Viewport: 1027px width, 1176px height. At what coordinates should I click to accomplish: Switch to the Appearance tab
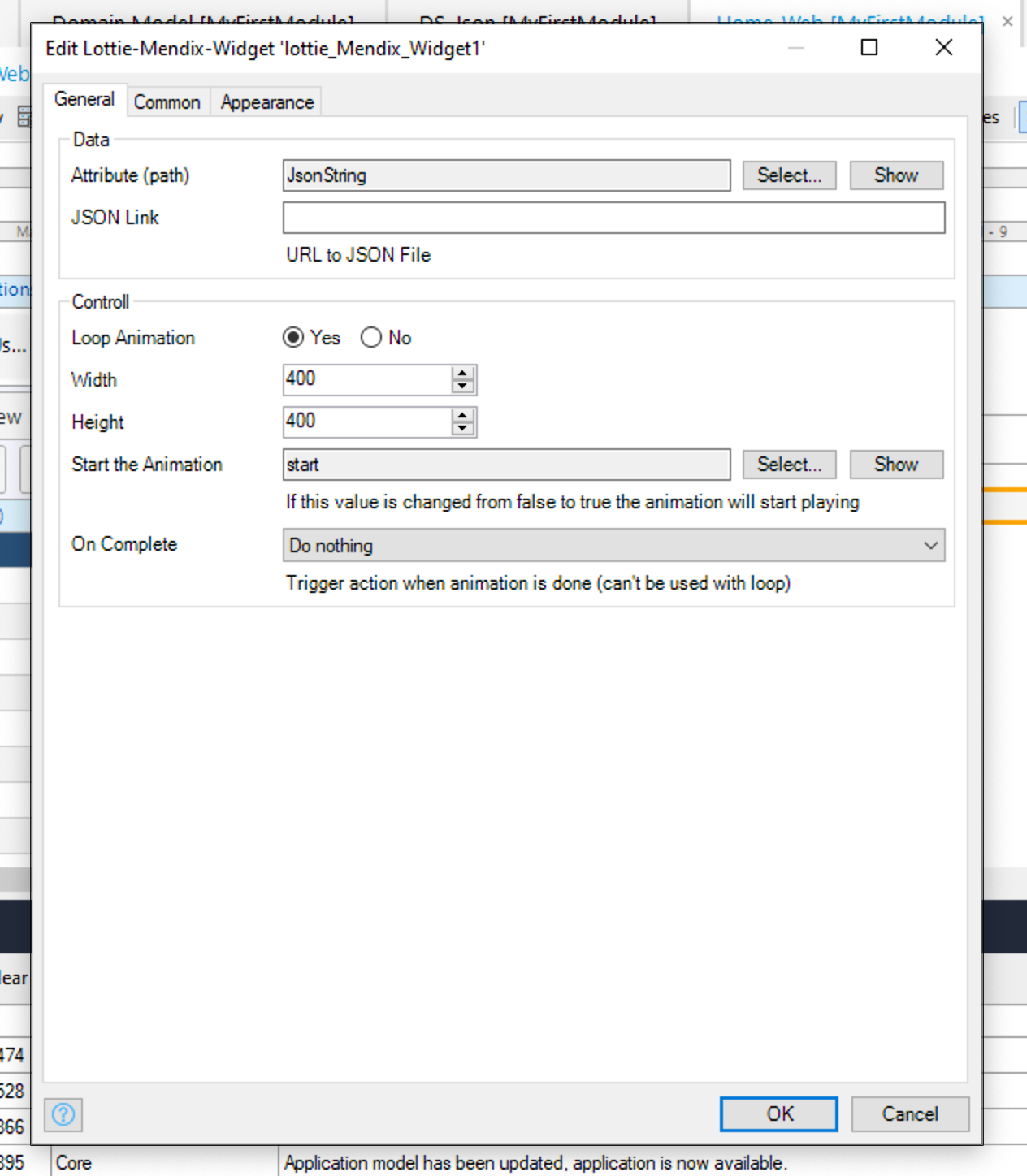(x=267, y=102)
